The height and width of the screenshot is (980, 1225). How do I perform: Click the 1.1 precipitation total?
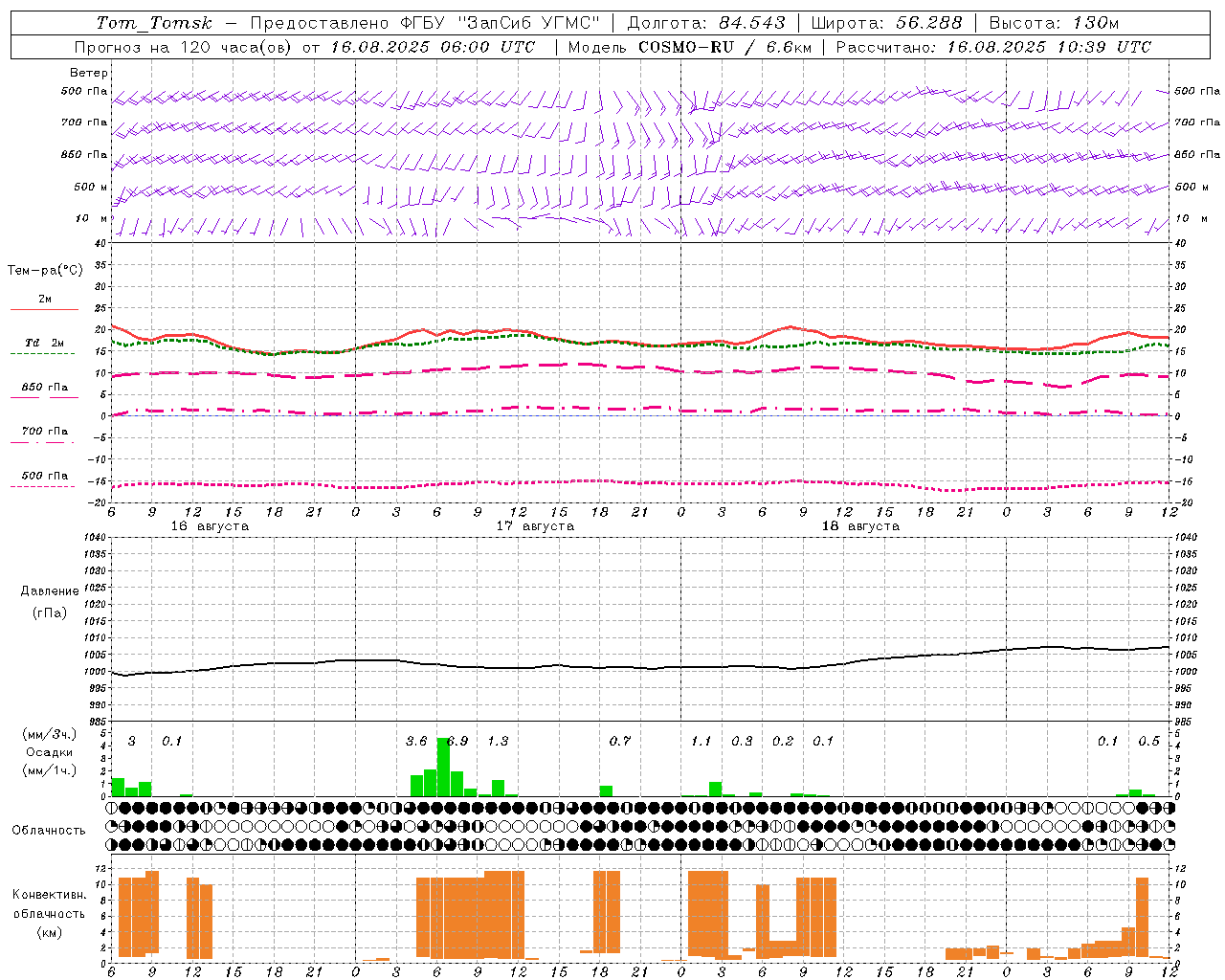[702, 742]
